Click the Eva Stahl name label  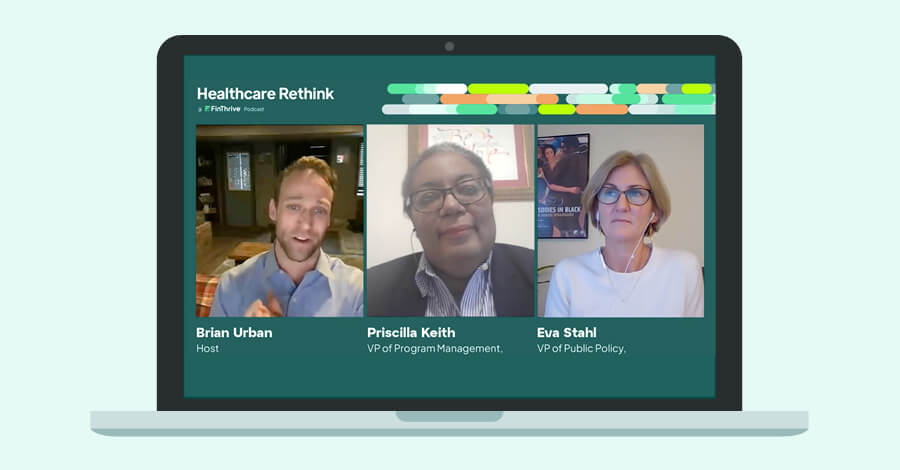(567, 332)
